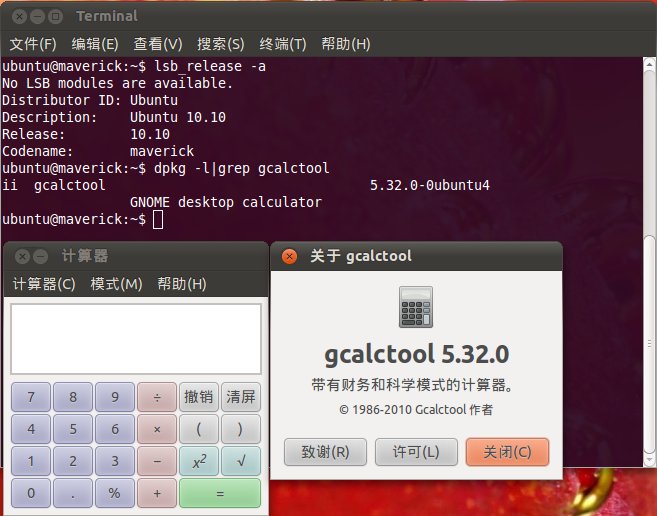The width and height of the screenshot is (657, 516).
Task: Click the percent % button
Action: click(x=115, y=493)
